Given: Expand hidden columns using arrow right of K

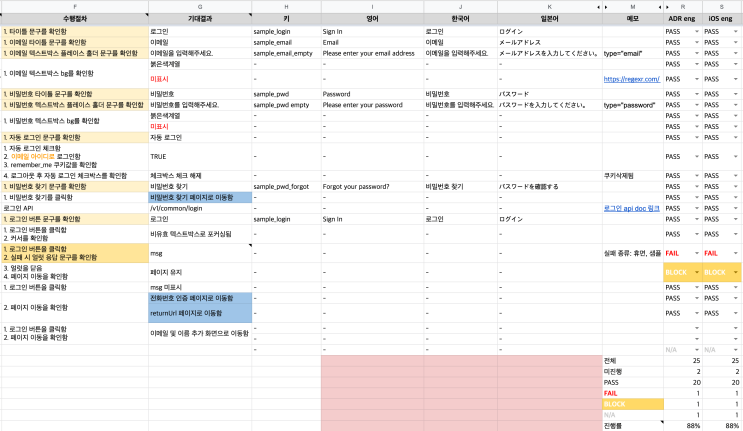Looking at the screenshot, I should click(x=598, y=7).
